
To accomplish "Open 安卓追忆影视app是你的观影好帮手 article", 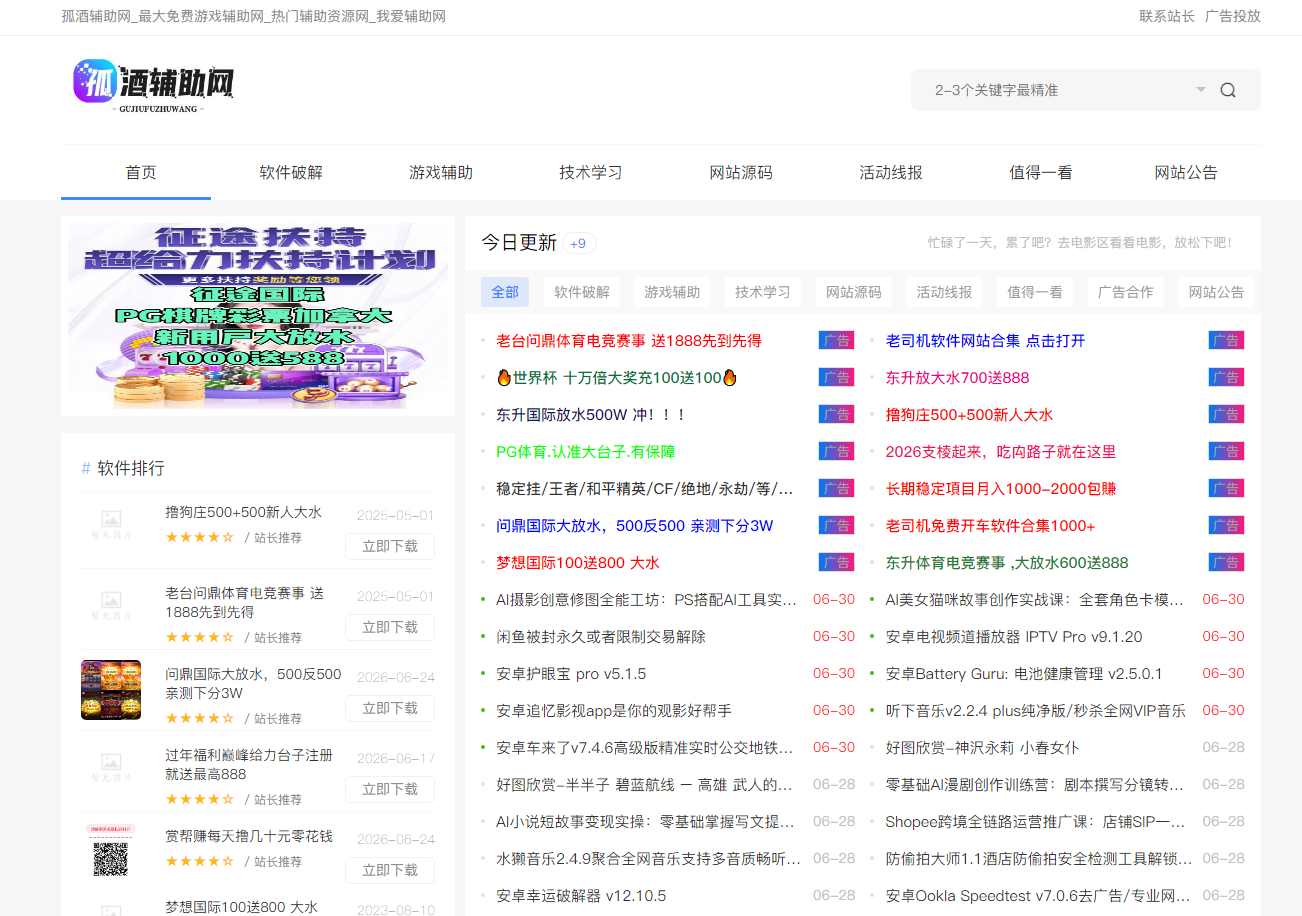I will tap(614, 710).
